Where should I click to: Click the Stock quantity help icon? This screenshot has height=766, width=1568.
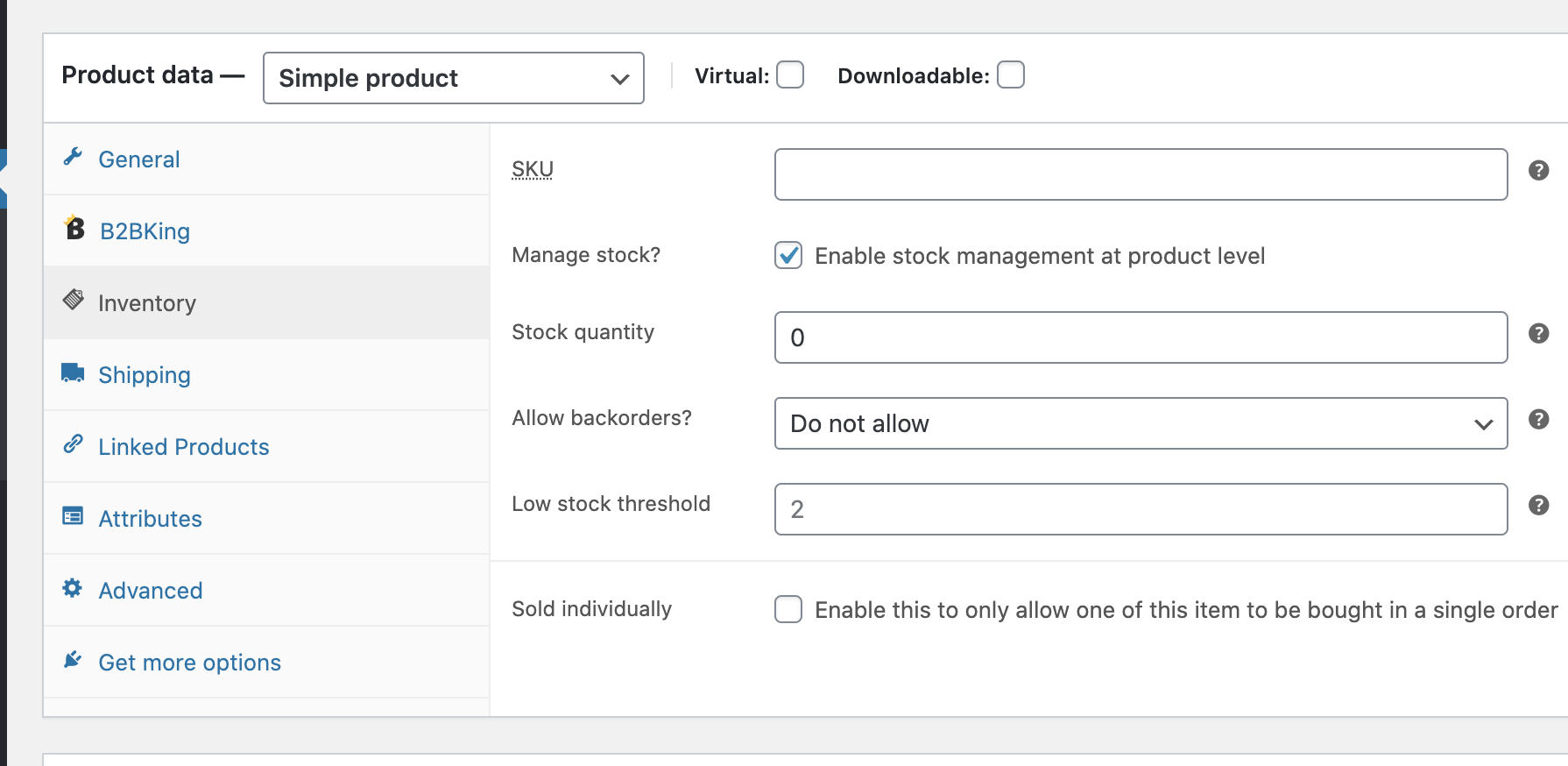click(1539, 333)
